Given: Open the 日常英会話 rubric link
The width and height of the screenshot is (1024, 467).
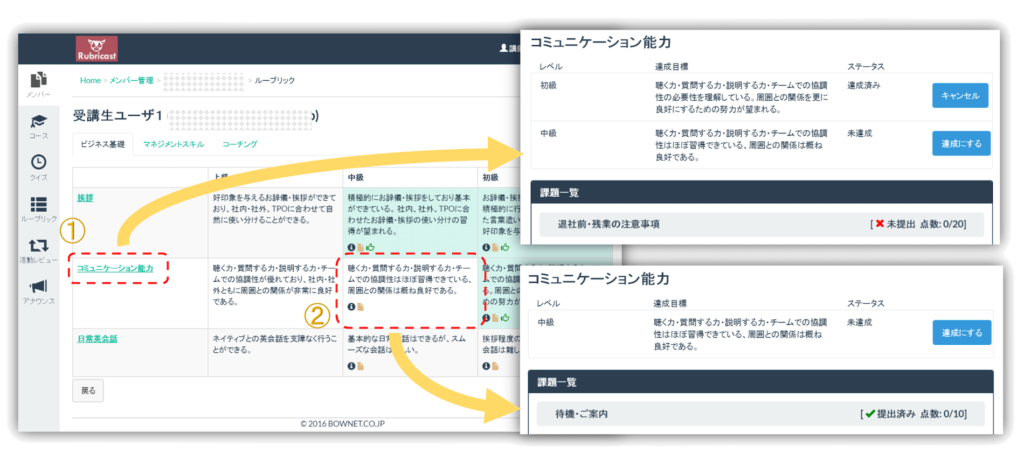Looking at the screenshot, I should (x=97, y=339).
